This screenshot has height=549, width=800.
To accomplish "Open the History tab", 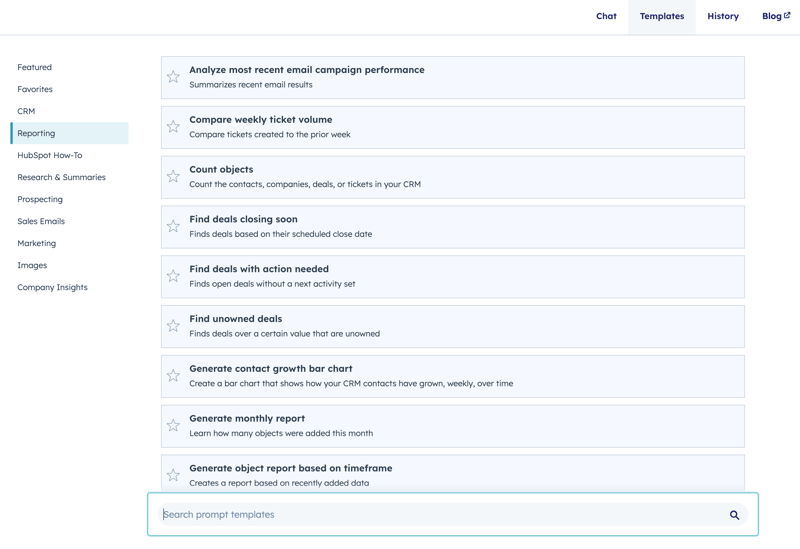I will (x=723, y=16).
